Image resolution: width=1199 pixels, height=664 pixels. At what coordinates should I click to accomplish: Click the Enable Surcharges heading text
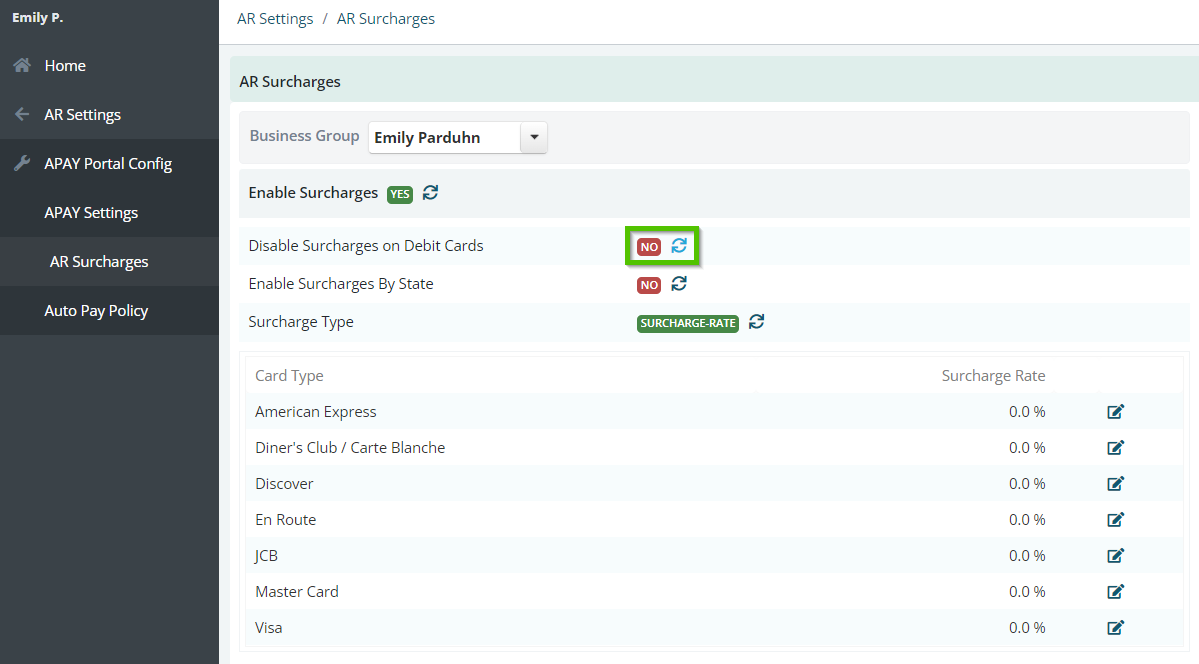click(x=314, y=193)
